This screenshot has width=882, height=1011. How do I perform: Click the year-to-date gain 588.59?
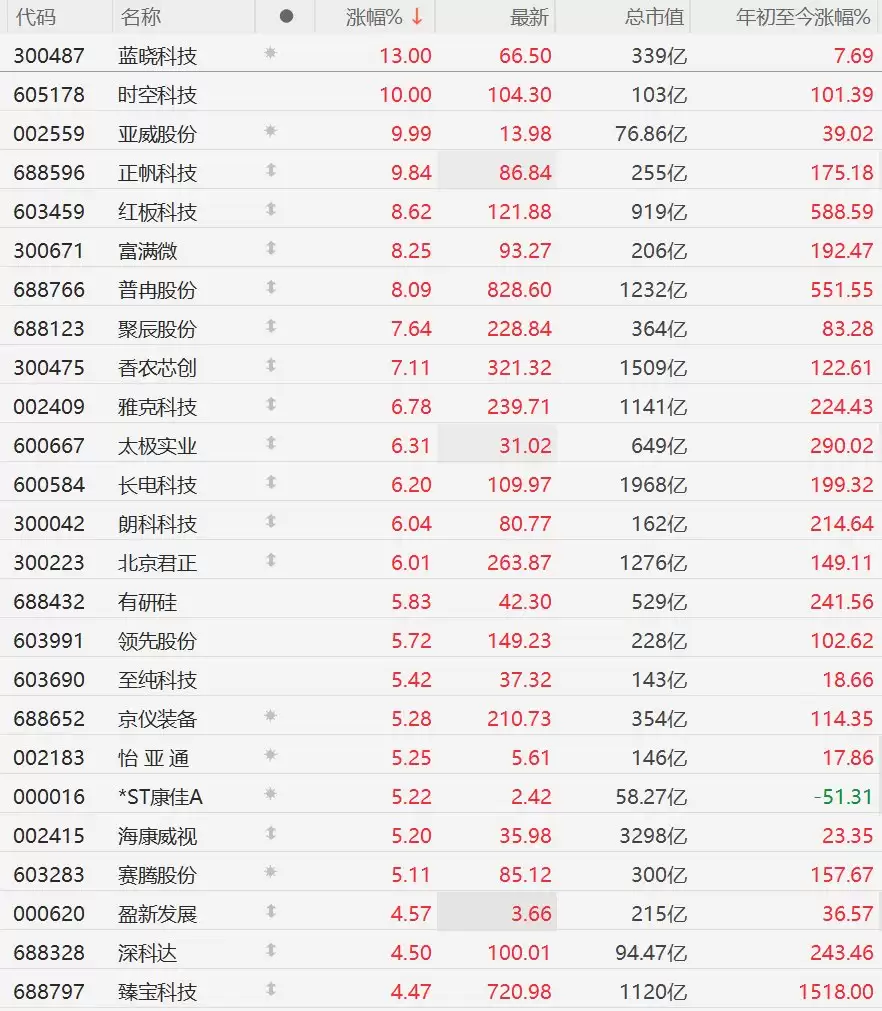[x=841, y=211]
